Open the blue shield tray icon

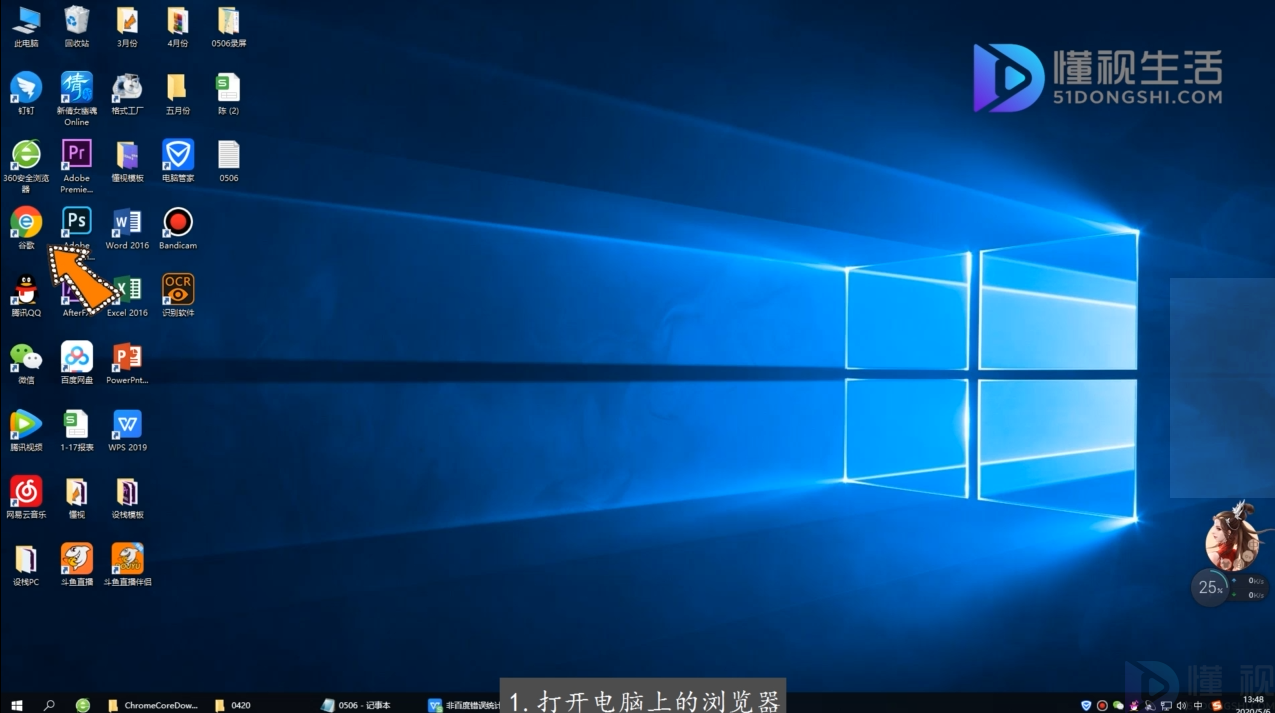[x=1086, y=705]
